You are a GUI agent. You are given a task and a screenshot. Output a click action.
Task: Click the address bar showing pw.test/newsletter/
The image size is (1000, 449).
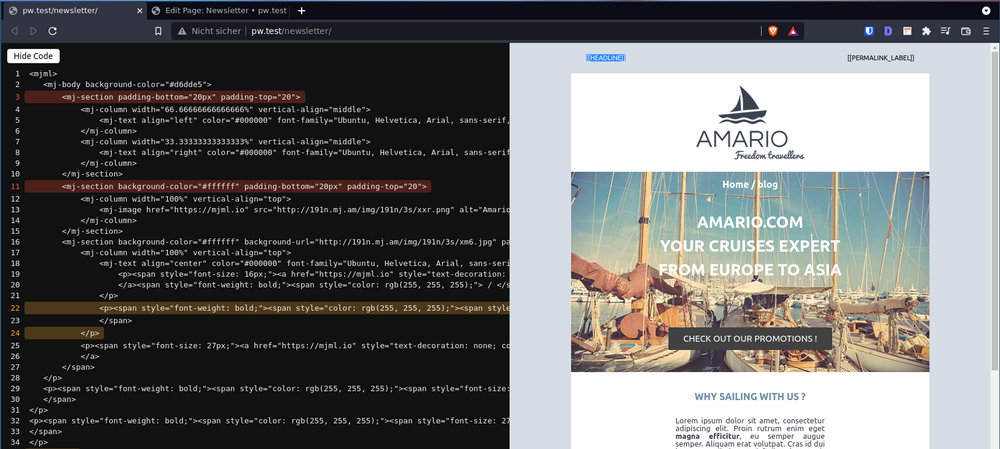(x=450, y=31)
